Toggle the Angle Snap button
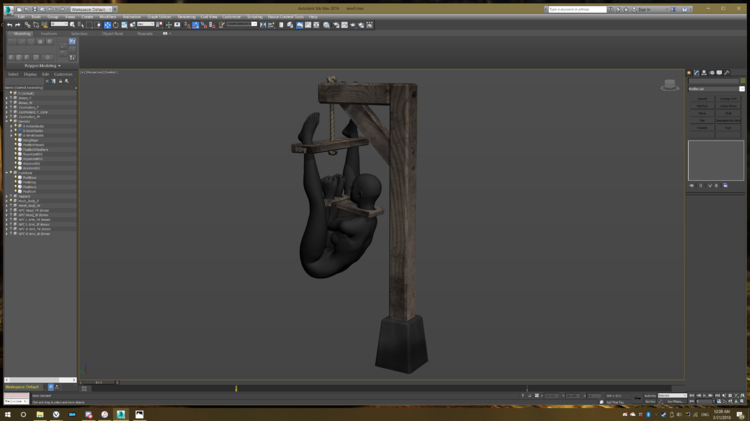The image size is (750, 421). [x=196, y=25]
